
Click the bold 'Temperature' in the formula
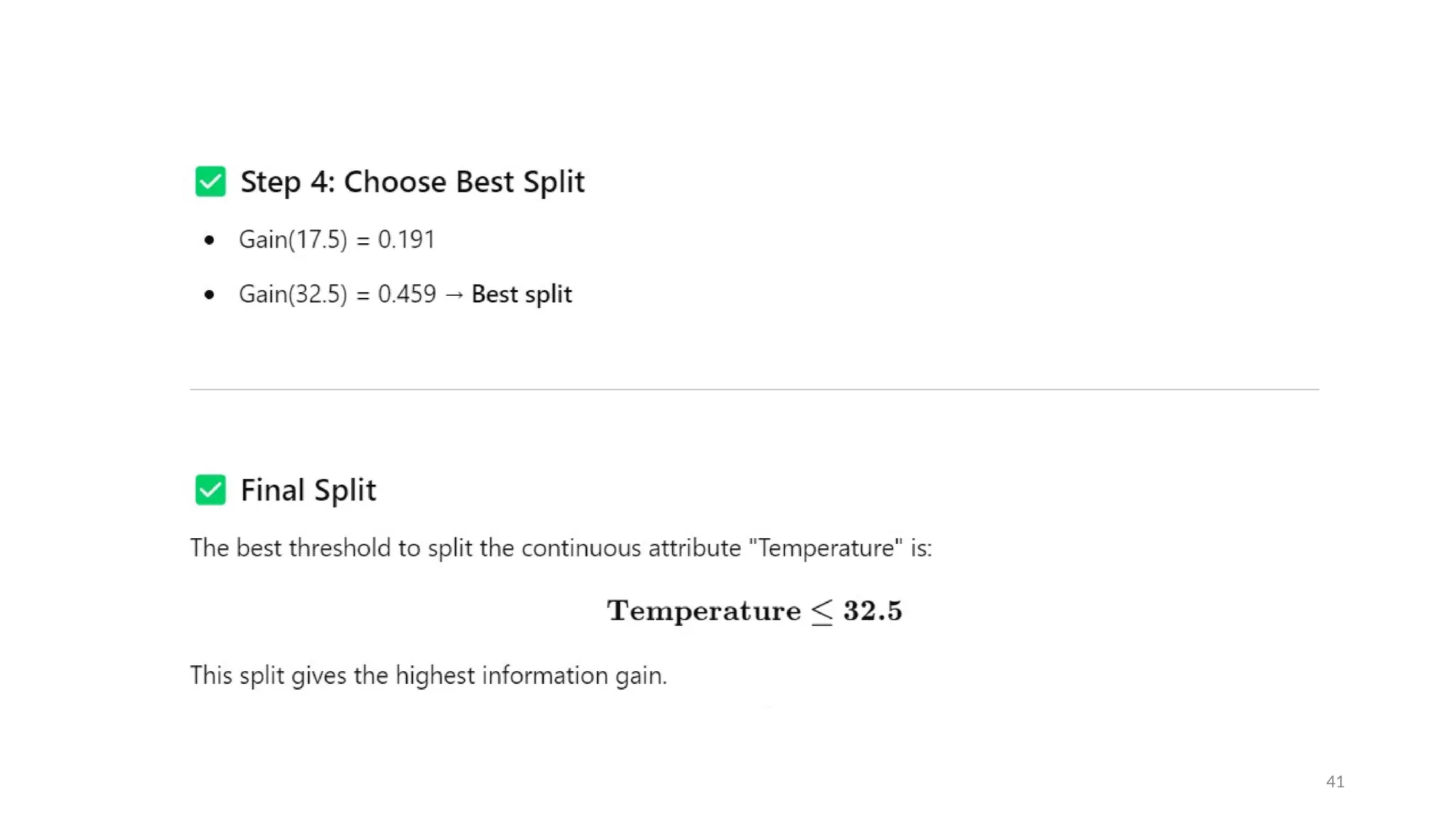click(x=704, y=611)
